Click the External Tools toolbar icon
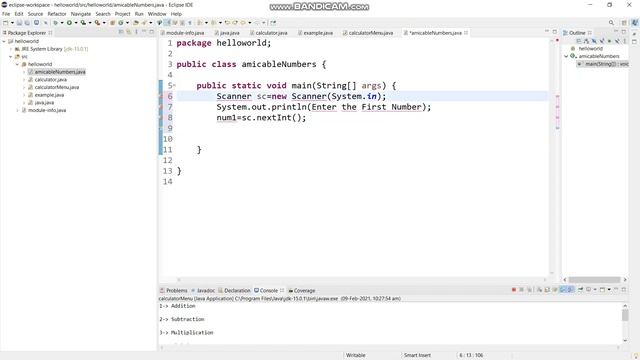The image size is (640, 360). coord(97,23)
